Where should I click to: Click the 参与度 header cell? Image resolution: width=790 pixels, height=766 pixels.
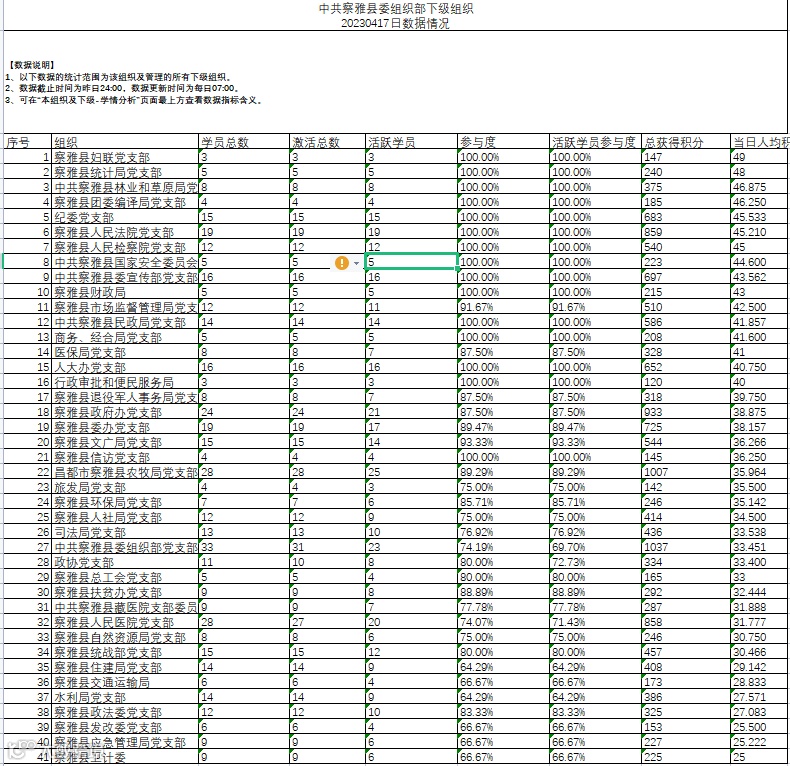click(x=503, y=142)
